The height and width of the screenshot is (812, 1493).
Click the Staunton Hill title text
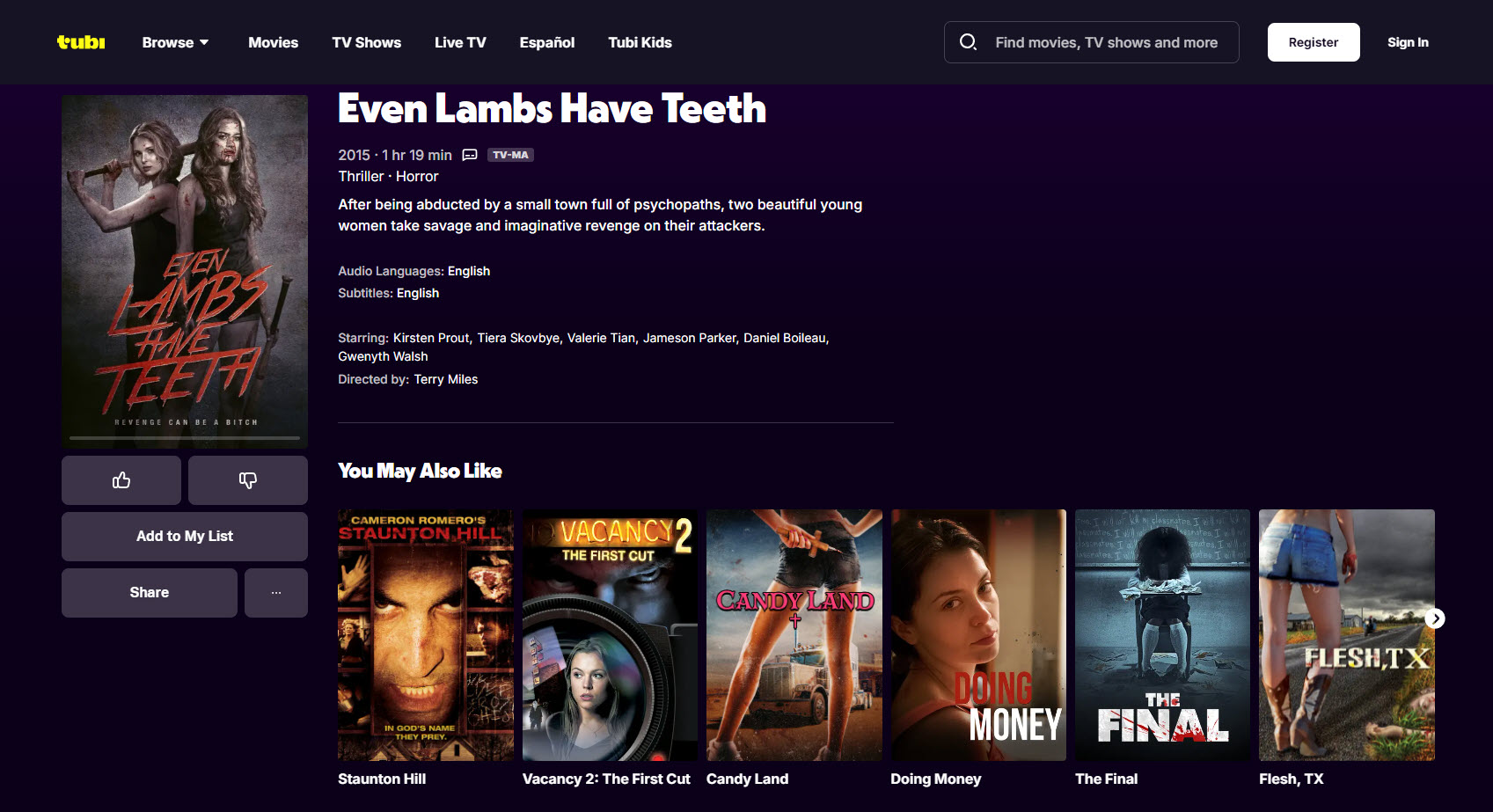coord(382,779)
